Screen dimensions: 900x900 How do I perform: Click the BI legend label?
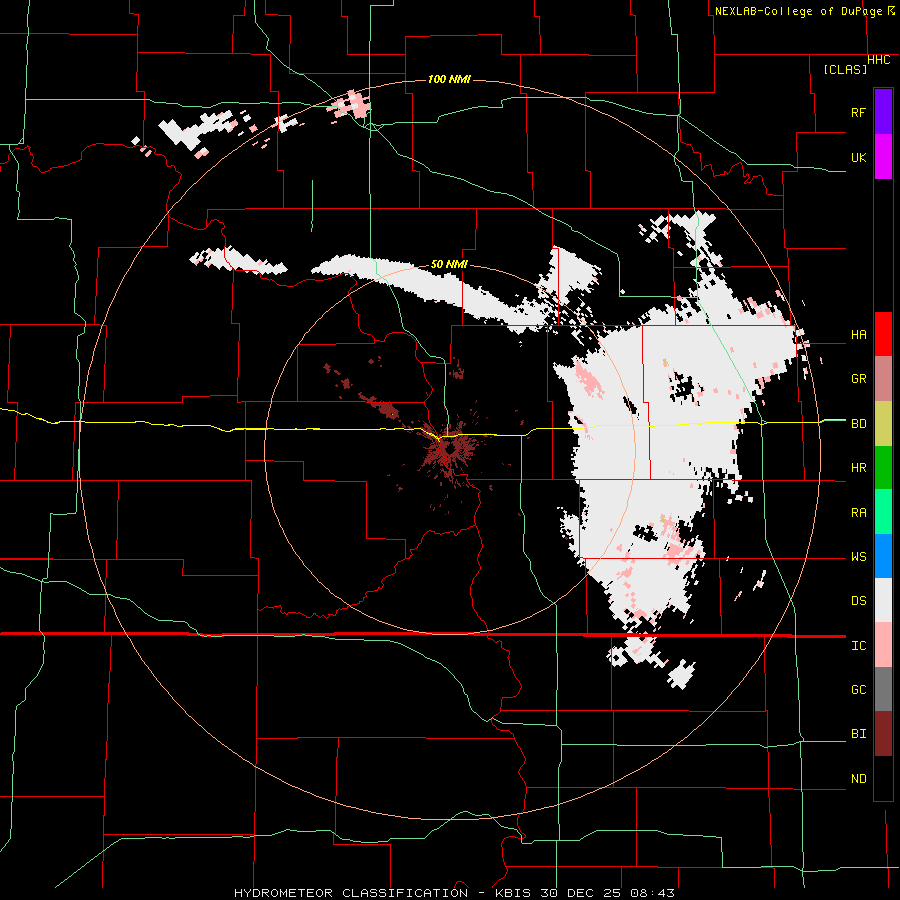pos(858,734)
